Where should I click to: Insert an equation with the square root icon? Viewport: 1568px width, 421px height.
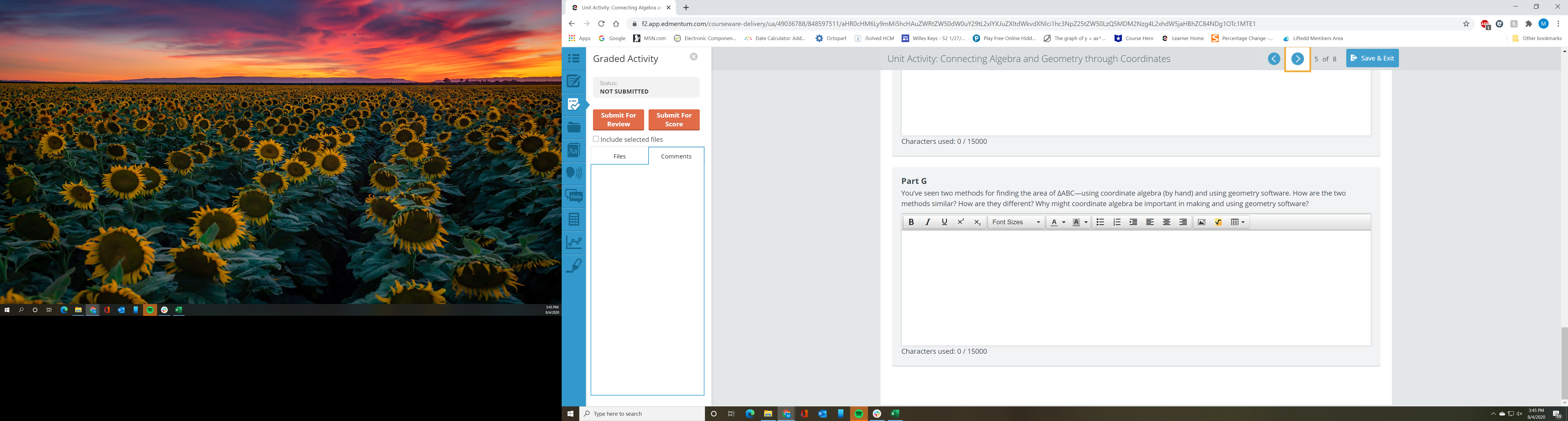pyautogui.click(x=1218, y=222)
